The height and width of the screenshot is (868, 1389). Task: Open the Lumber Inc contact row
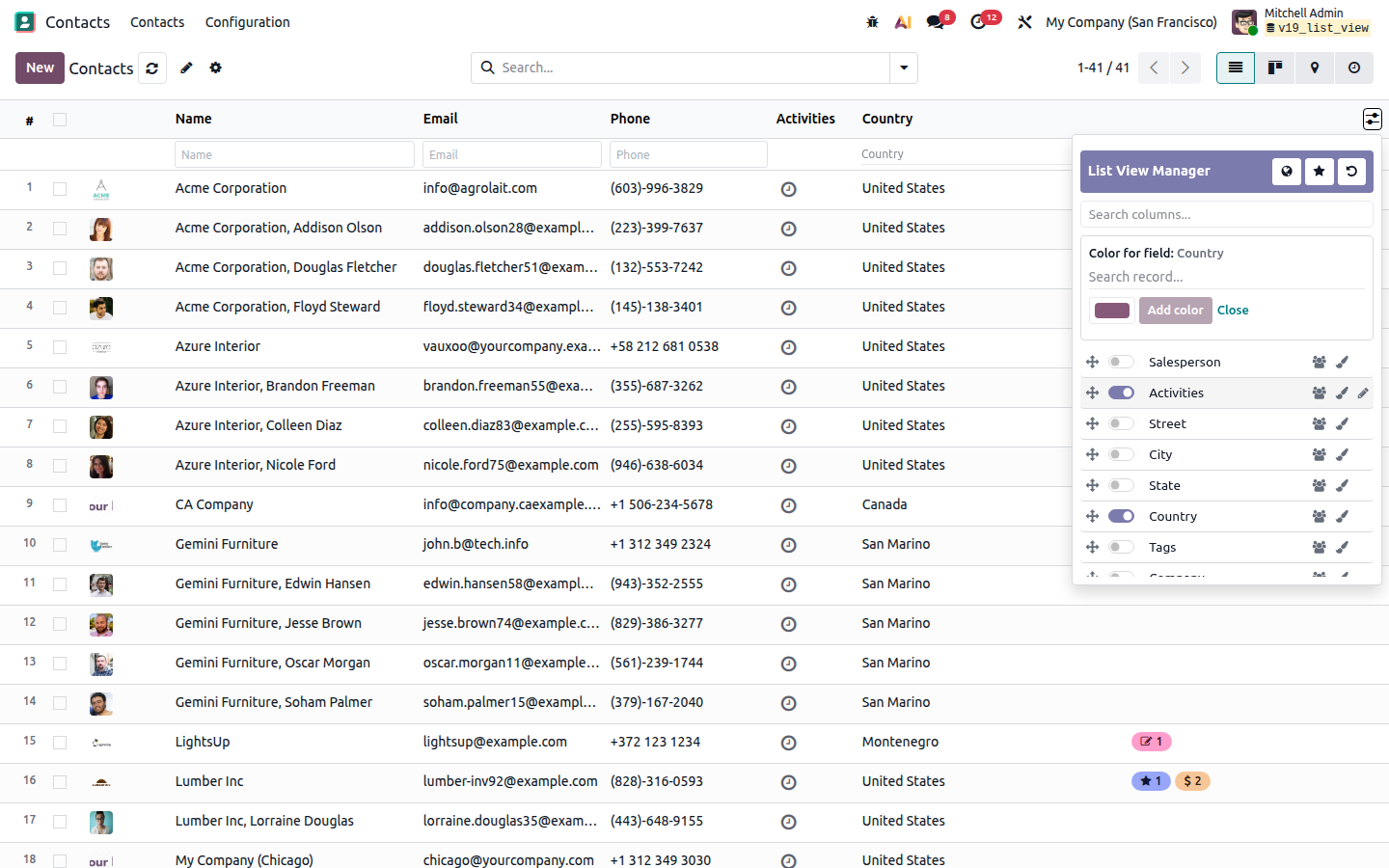(x=694, y=782)
